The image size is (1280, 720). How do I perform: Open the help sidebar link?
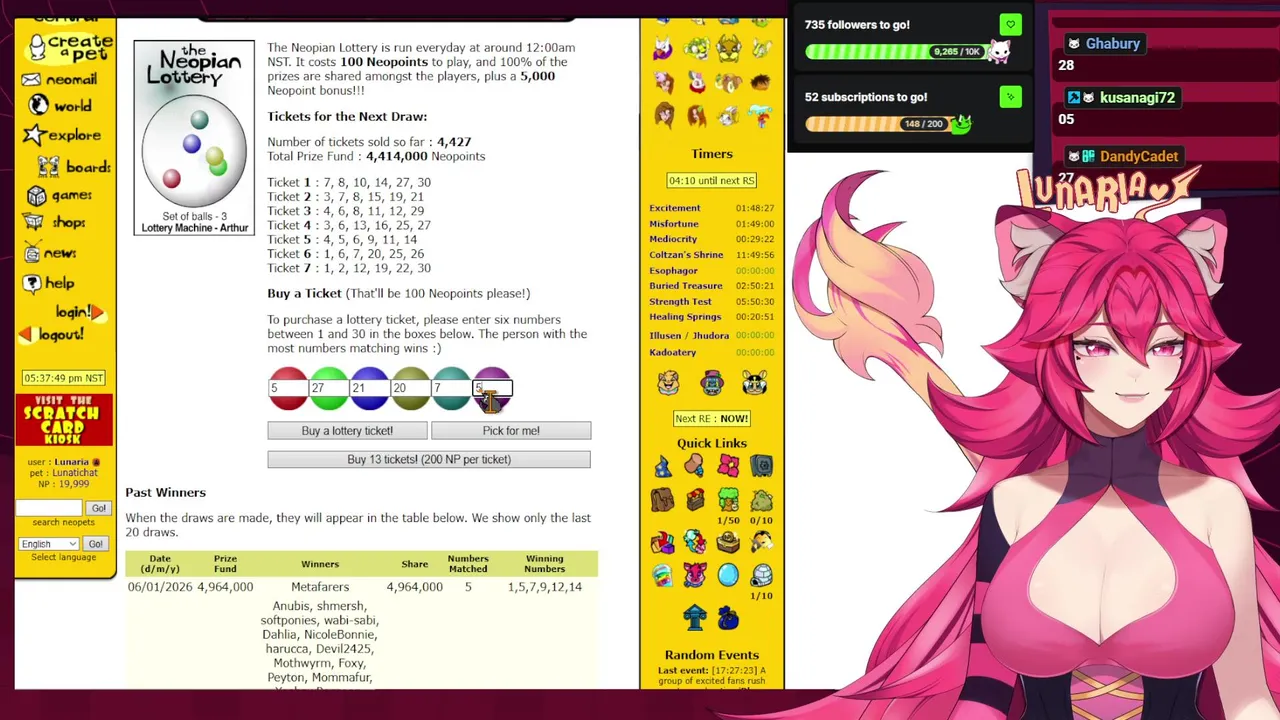click(48, 283)
